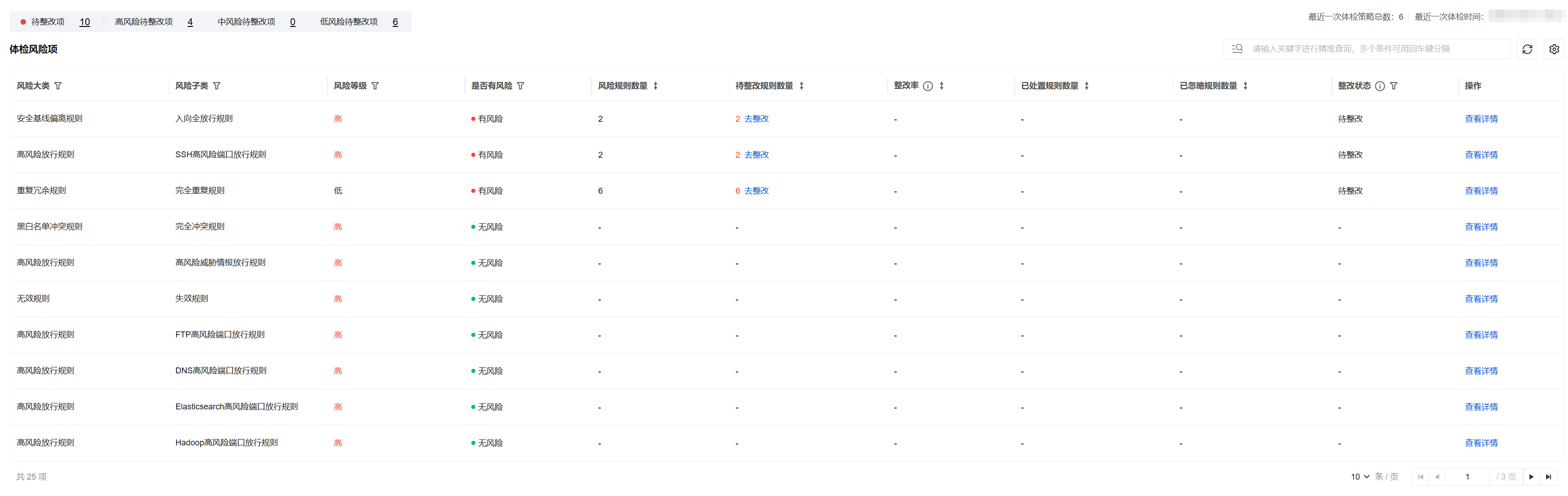Click the refresh icon next to search box
This screenshot has height=496, width=1568.
click(x=1526, y=49)
